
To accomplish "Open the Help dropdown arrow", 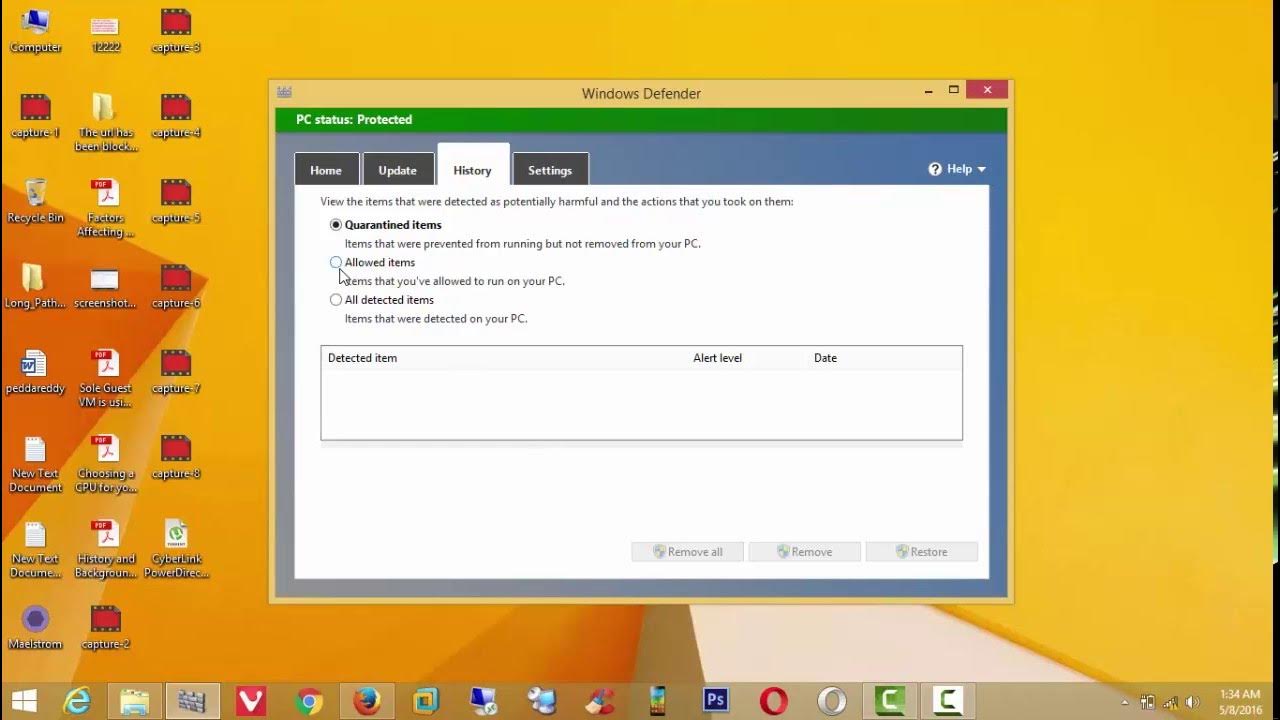I will (x=982, y=170).
